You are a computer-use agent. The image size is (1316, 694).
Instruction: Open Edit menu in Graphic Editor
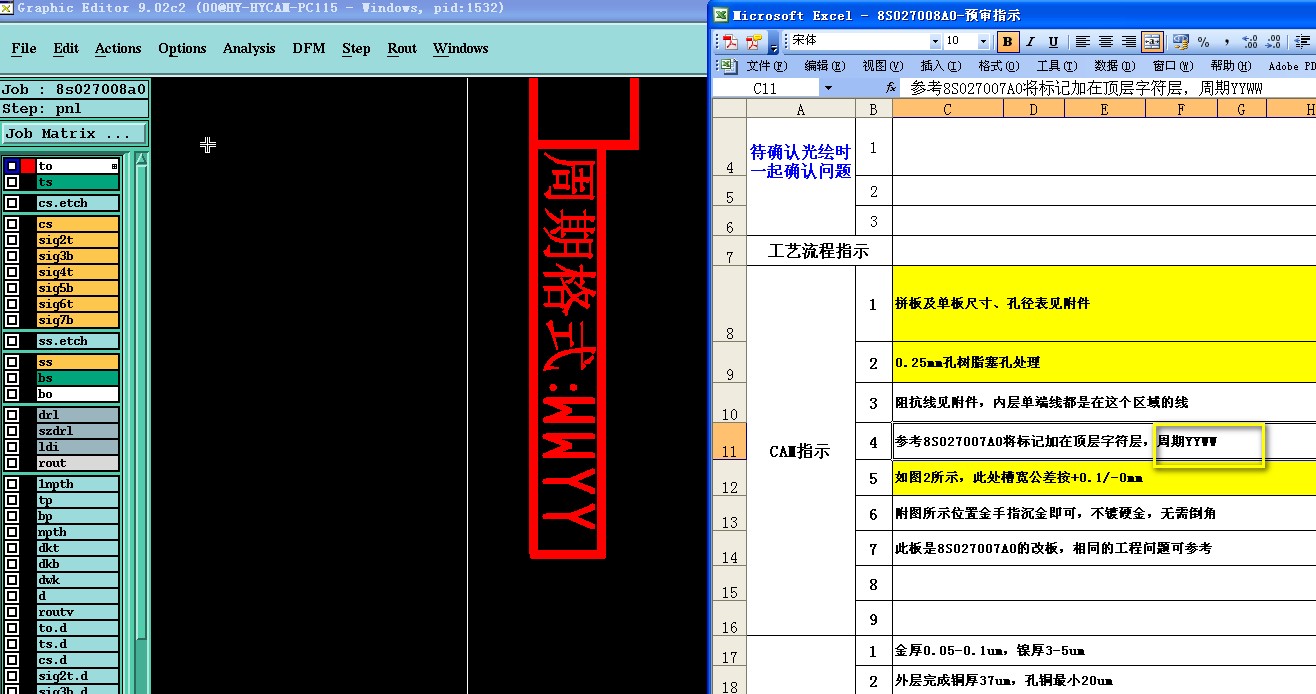(66, 48)
